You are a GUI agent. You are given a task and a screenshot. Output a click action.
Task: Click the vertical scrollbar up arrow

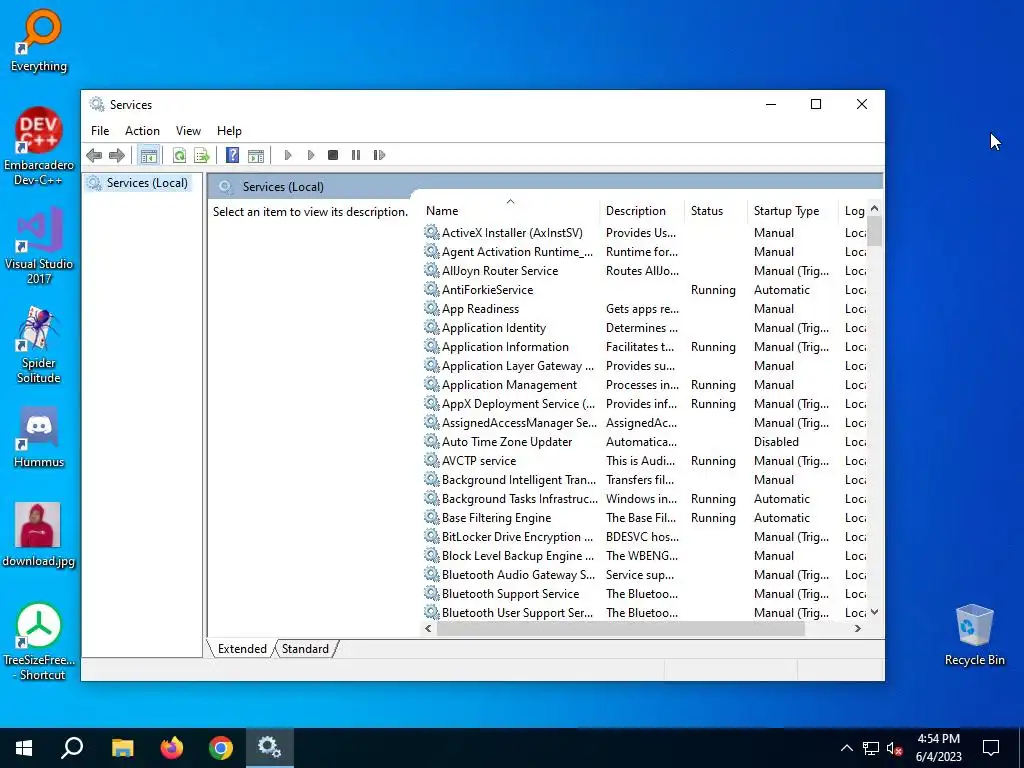tap(874, 208)
